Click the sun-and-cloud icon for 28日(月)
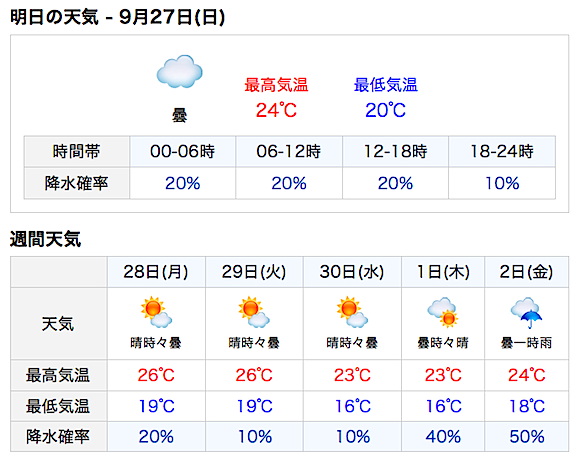The image size is (576, 457). pos(156,312)
